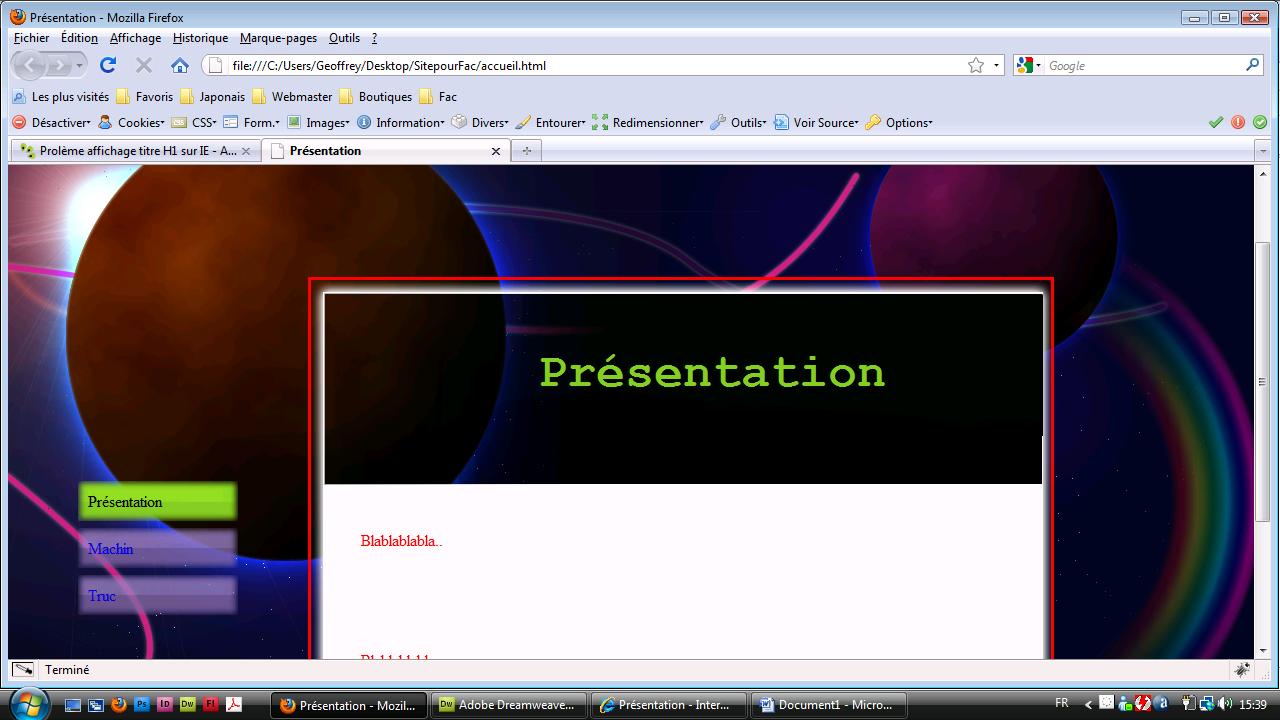Image resolution: width=1280 pixels, height=720 pixels.
Task: Launch InDesign from quick launch bar
Action: 165,704
